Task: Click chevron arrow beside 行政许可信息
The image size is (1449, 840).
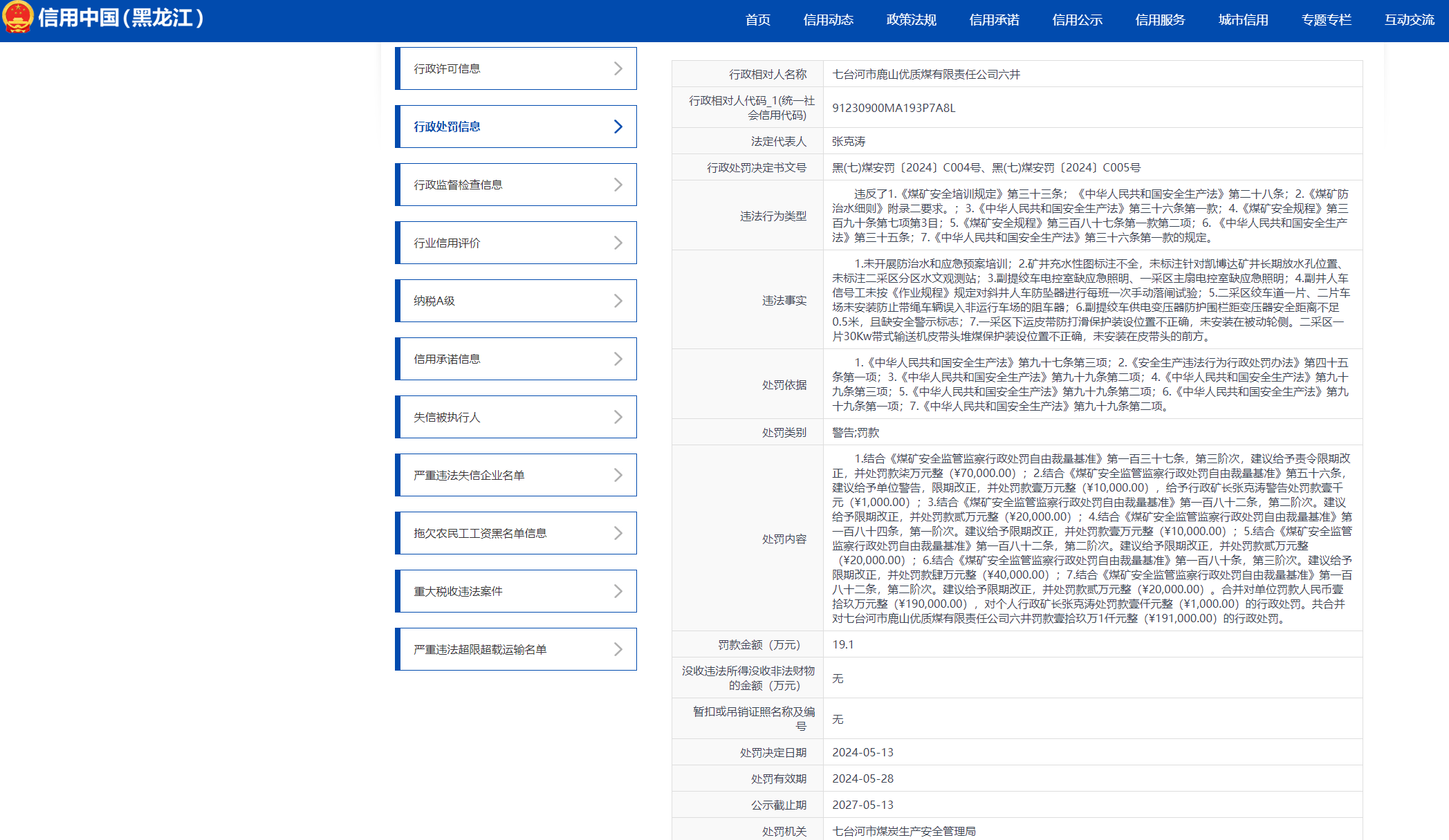Action: point(618,68)
